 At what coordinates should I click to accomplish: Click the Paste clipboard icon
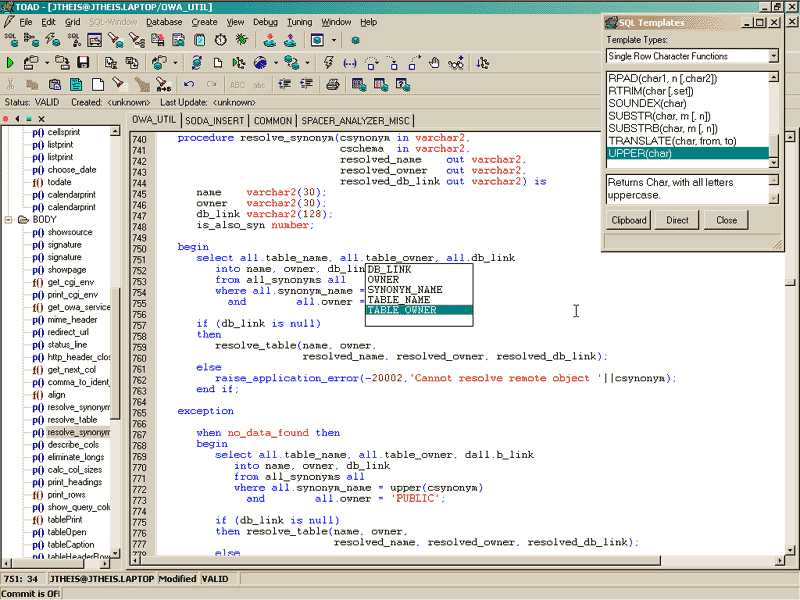(55, 85)
